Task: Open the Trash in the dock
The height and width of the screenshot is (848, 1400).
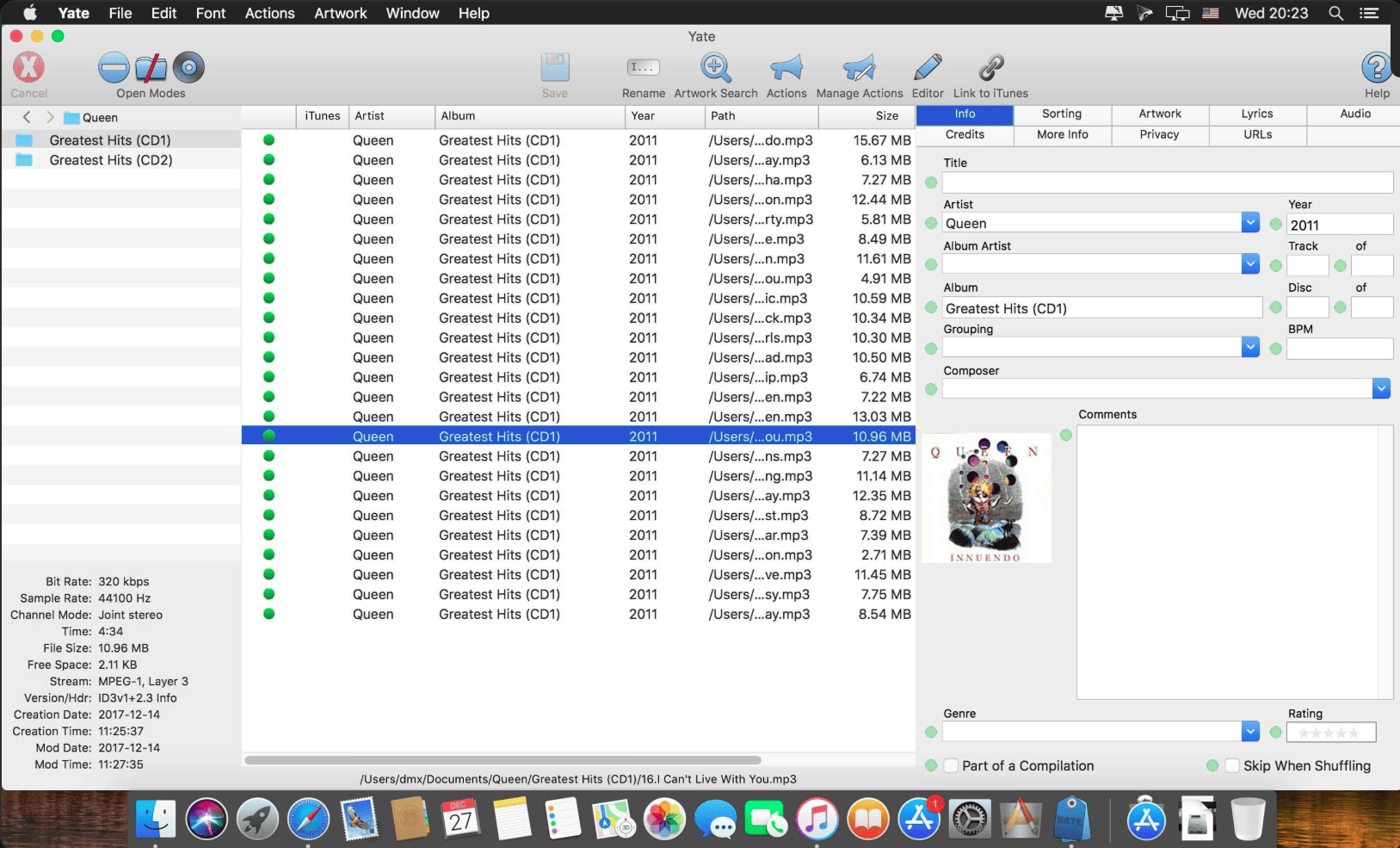Action: tap(1248, 819)
